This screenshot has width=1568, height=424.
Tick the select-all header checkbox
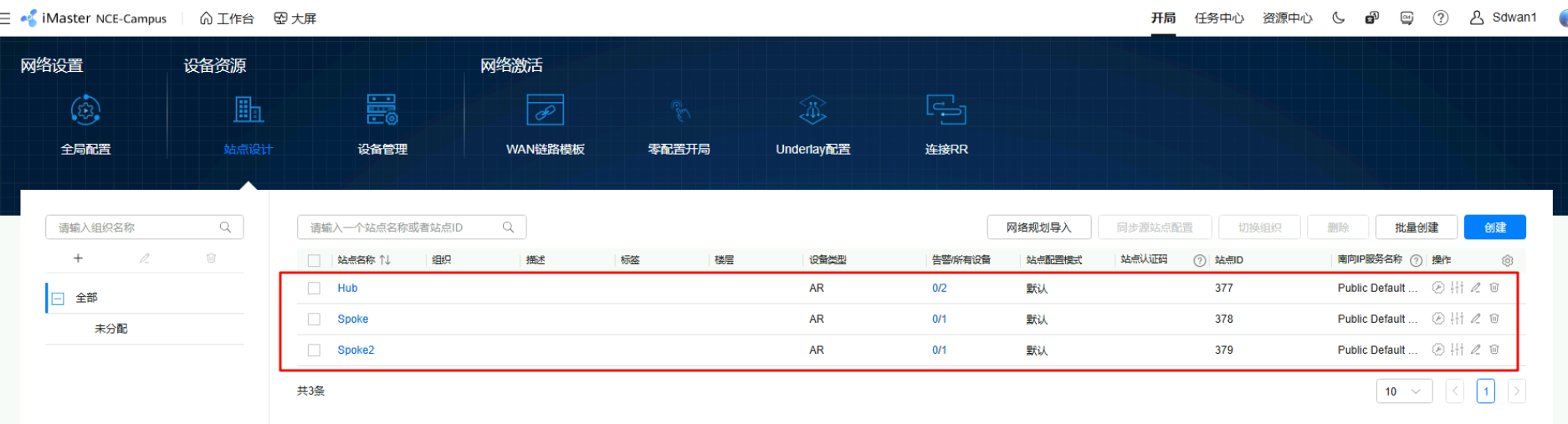coord(314,260)
